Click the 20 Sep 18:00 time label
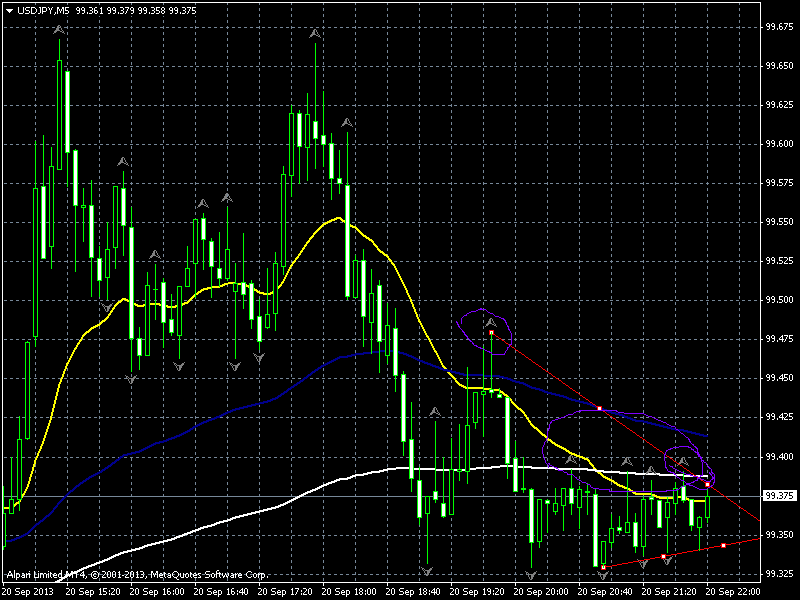 coord(349,592)
